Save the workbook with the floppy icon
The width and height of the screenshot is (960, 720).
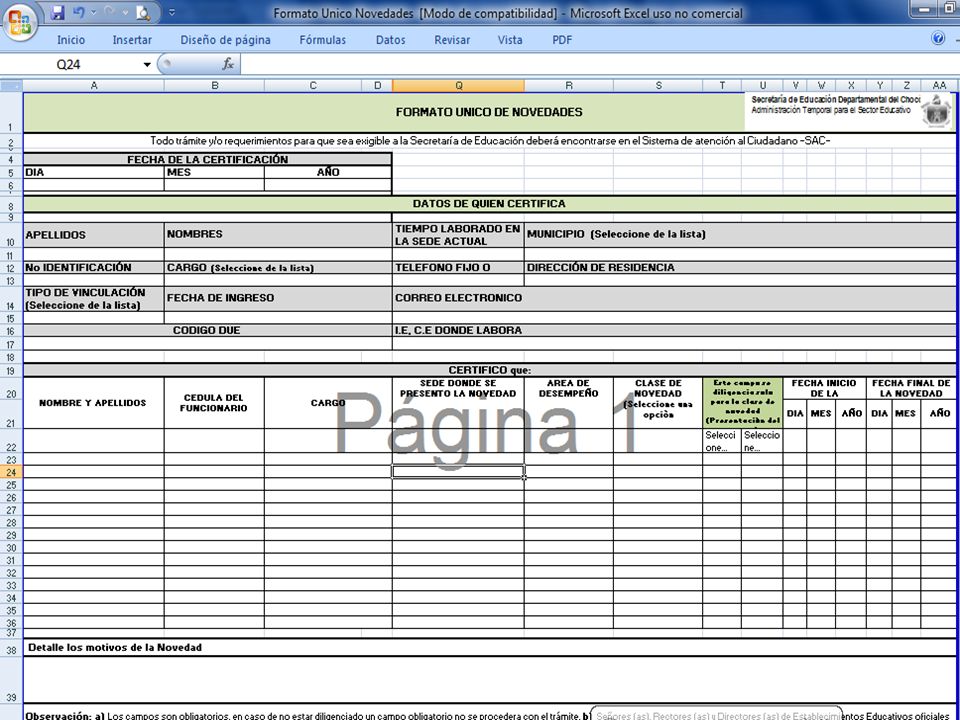(58, 12)
